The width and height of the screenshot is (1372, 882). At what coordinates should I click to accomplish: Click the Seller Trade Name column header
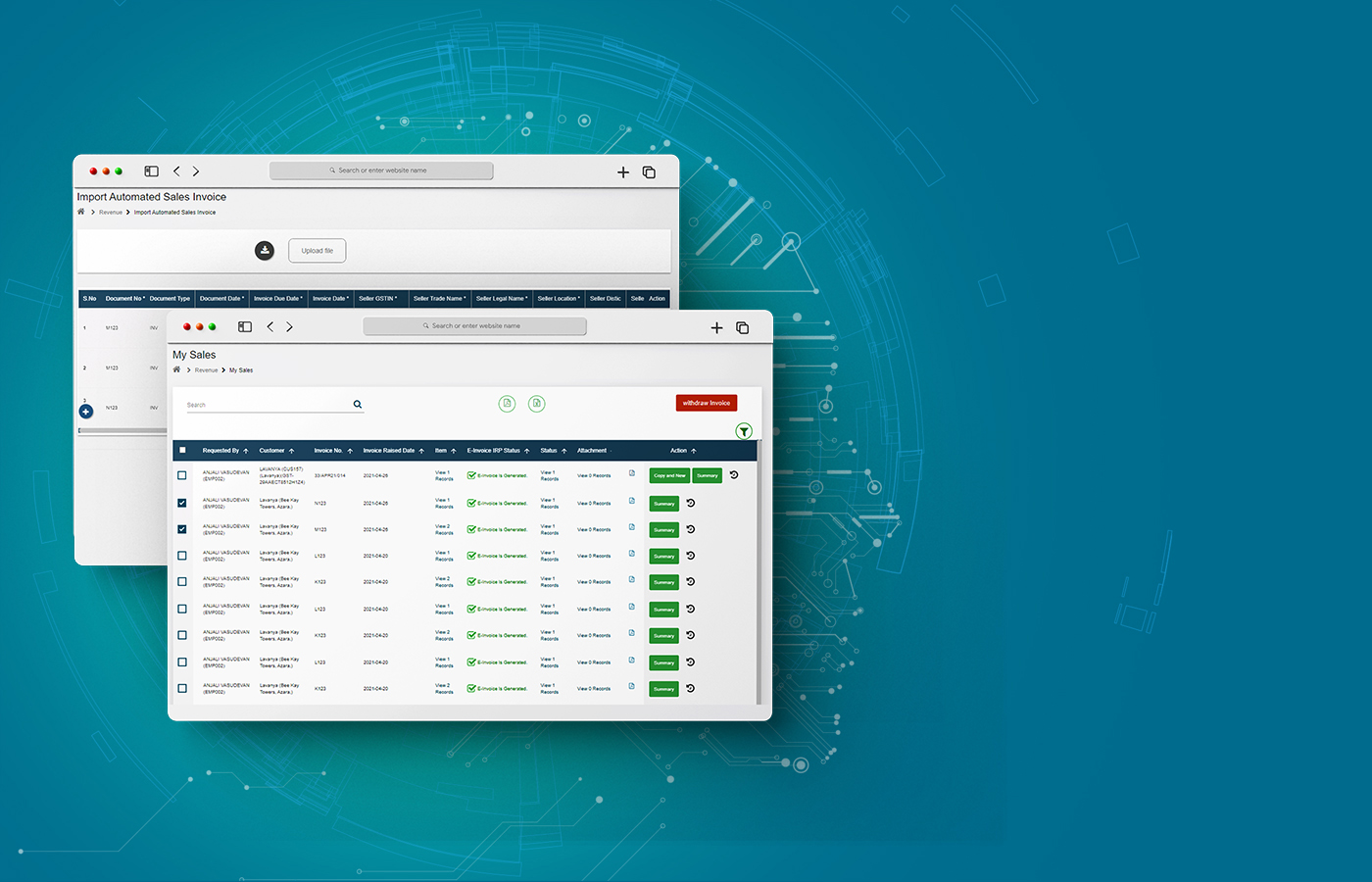pyautogui.click(x=440, y=298)
